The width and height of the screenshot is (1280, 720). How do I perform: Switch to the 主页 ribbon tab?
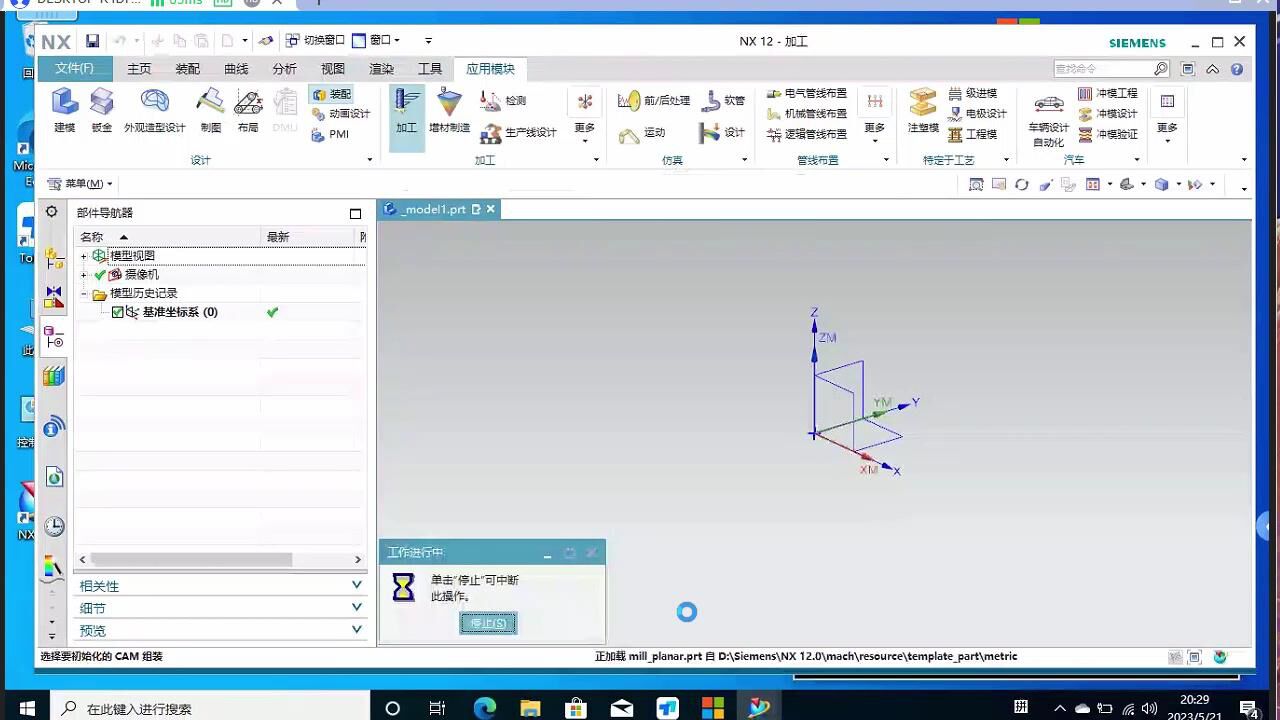(x=139, y=69)
